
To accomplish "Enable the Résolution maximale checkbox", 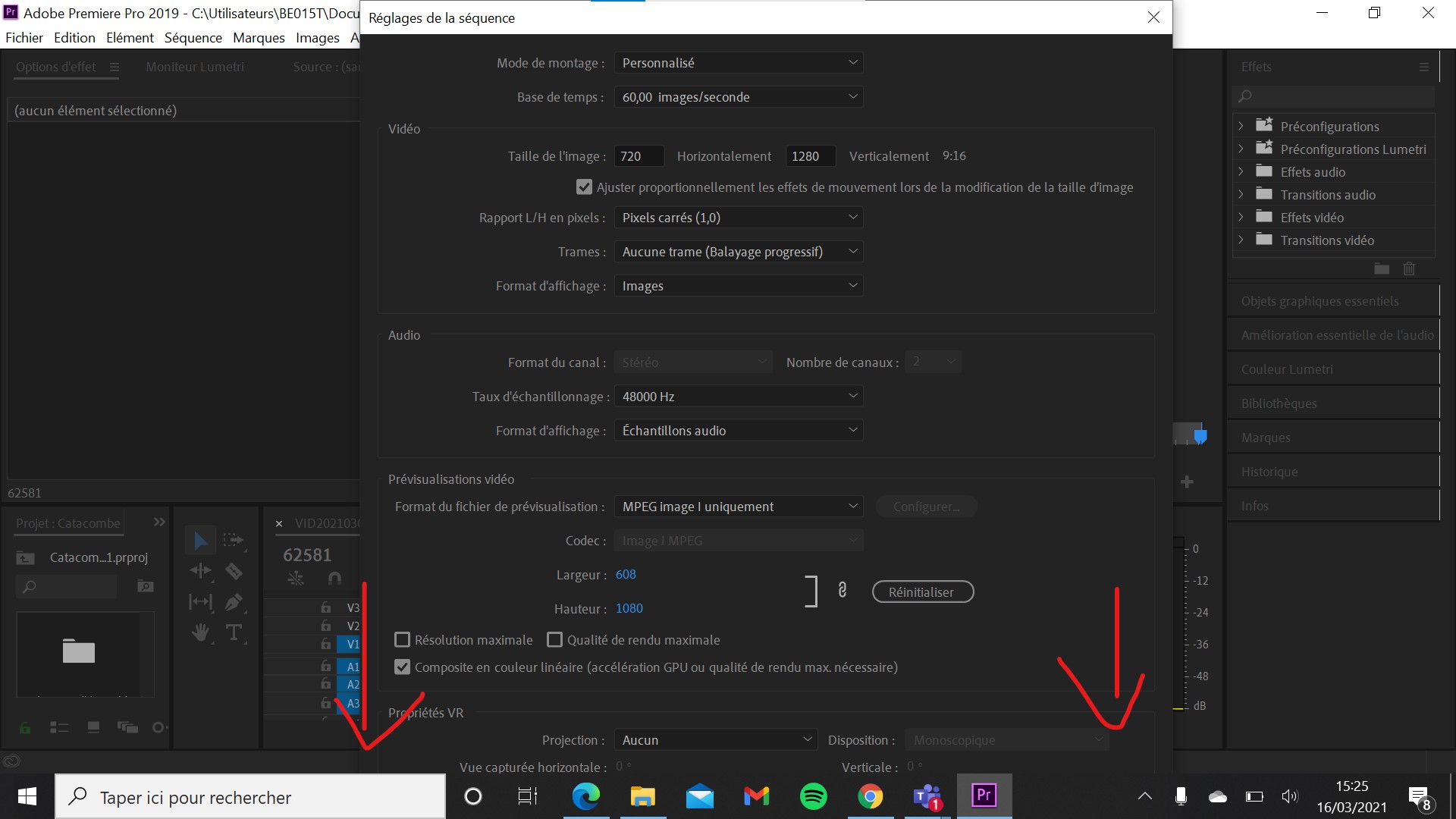I will click(402, 639).
